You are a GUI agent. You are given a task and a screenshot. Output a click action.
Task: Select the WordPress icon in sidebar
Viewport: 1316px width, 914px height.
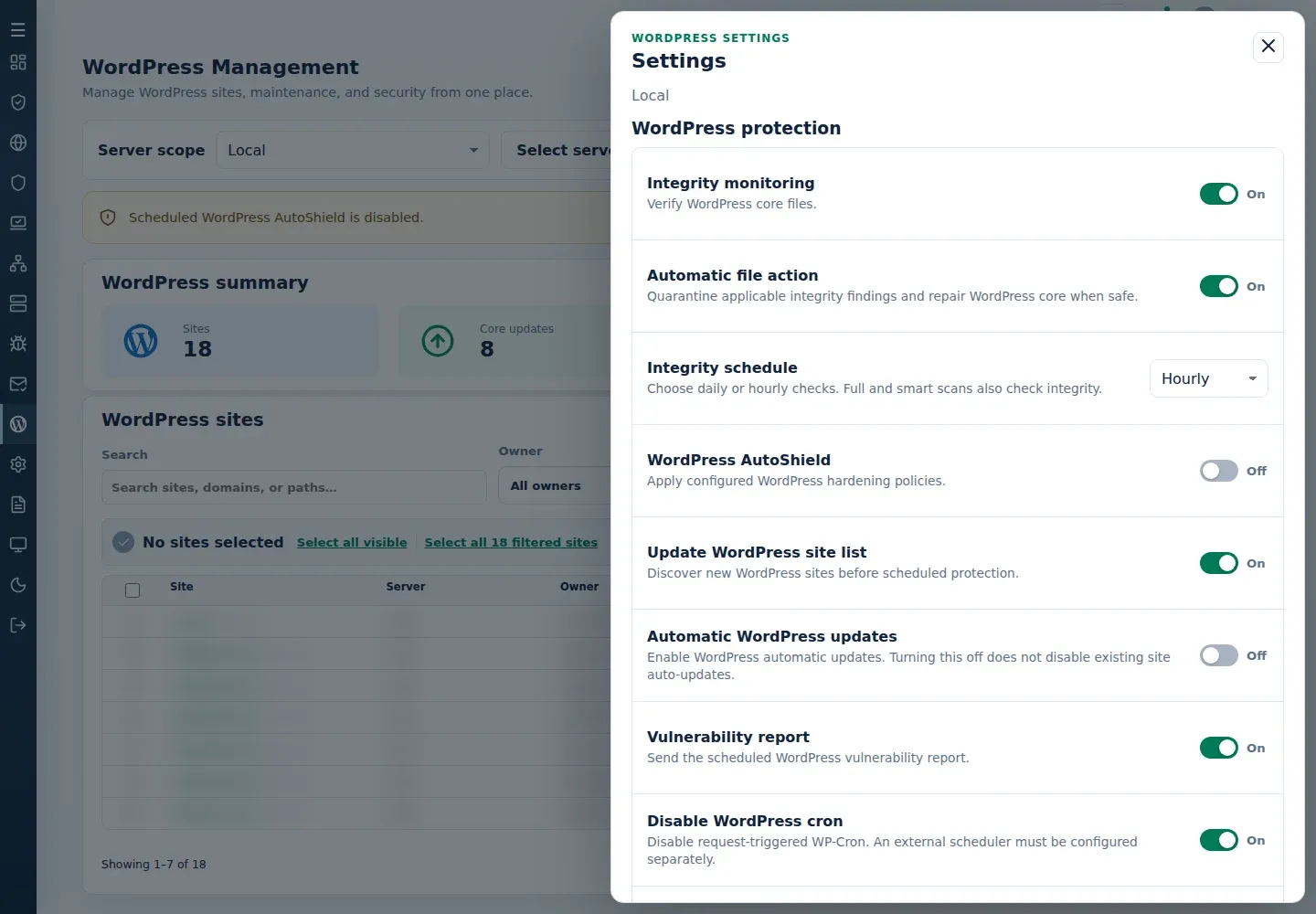click(18, 424)
